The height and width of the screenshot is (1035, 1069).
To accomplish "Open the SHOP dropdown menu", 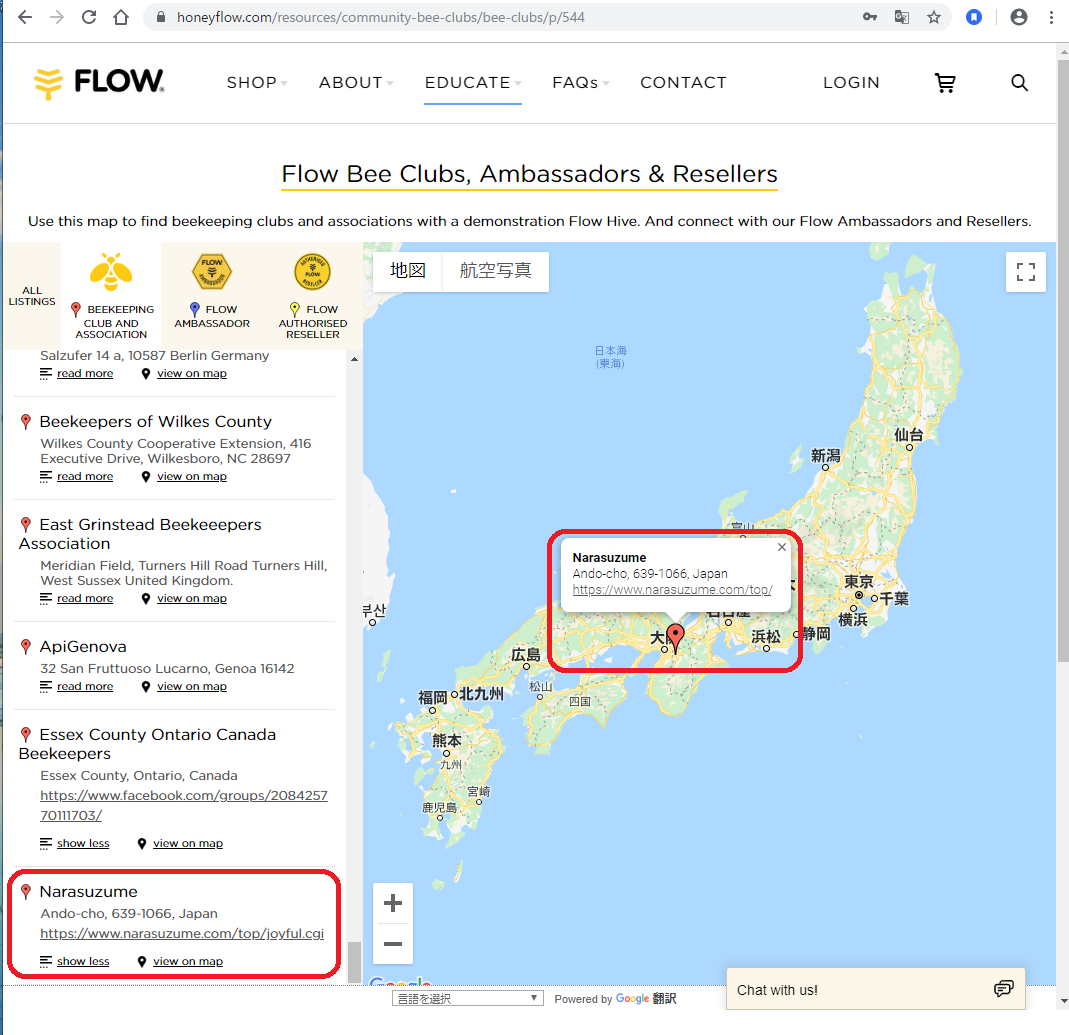I will coord(257,82).
